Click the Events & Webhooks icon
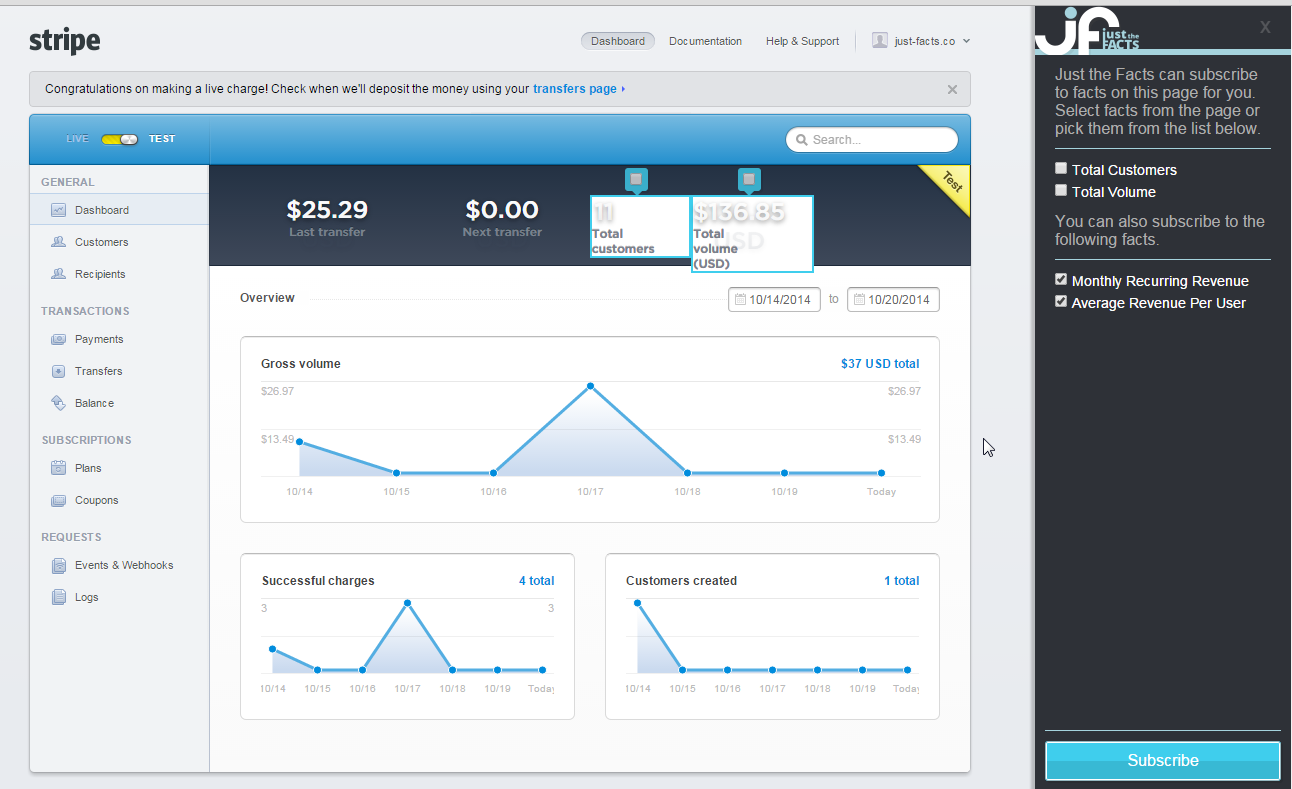This screenshot has height=789, width=1292. (x=58, y=565)
